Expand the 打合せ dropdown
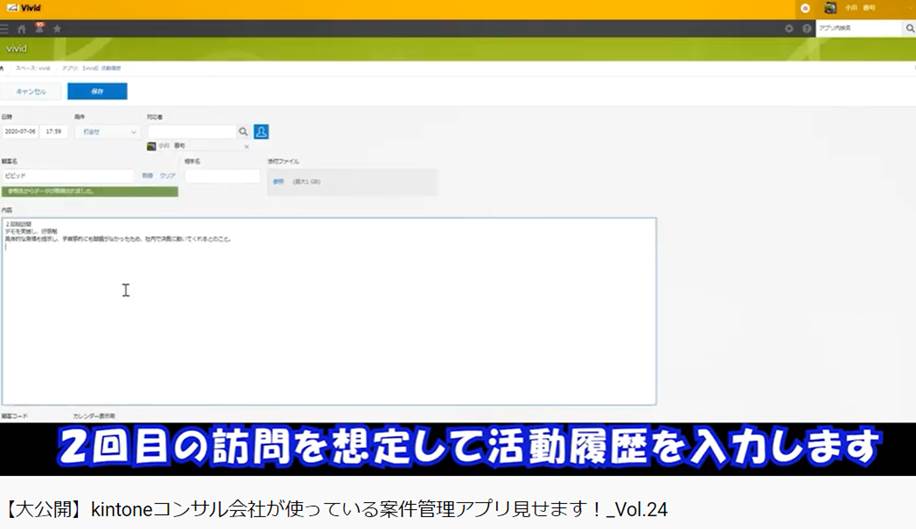916x529 pixels. 107,132
